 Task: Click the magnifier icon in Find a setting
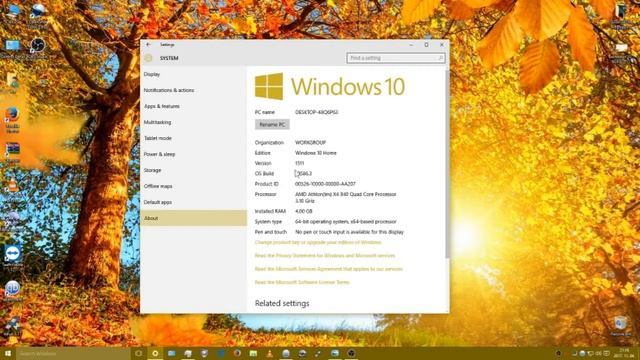point(440,58)
